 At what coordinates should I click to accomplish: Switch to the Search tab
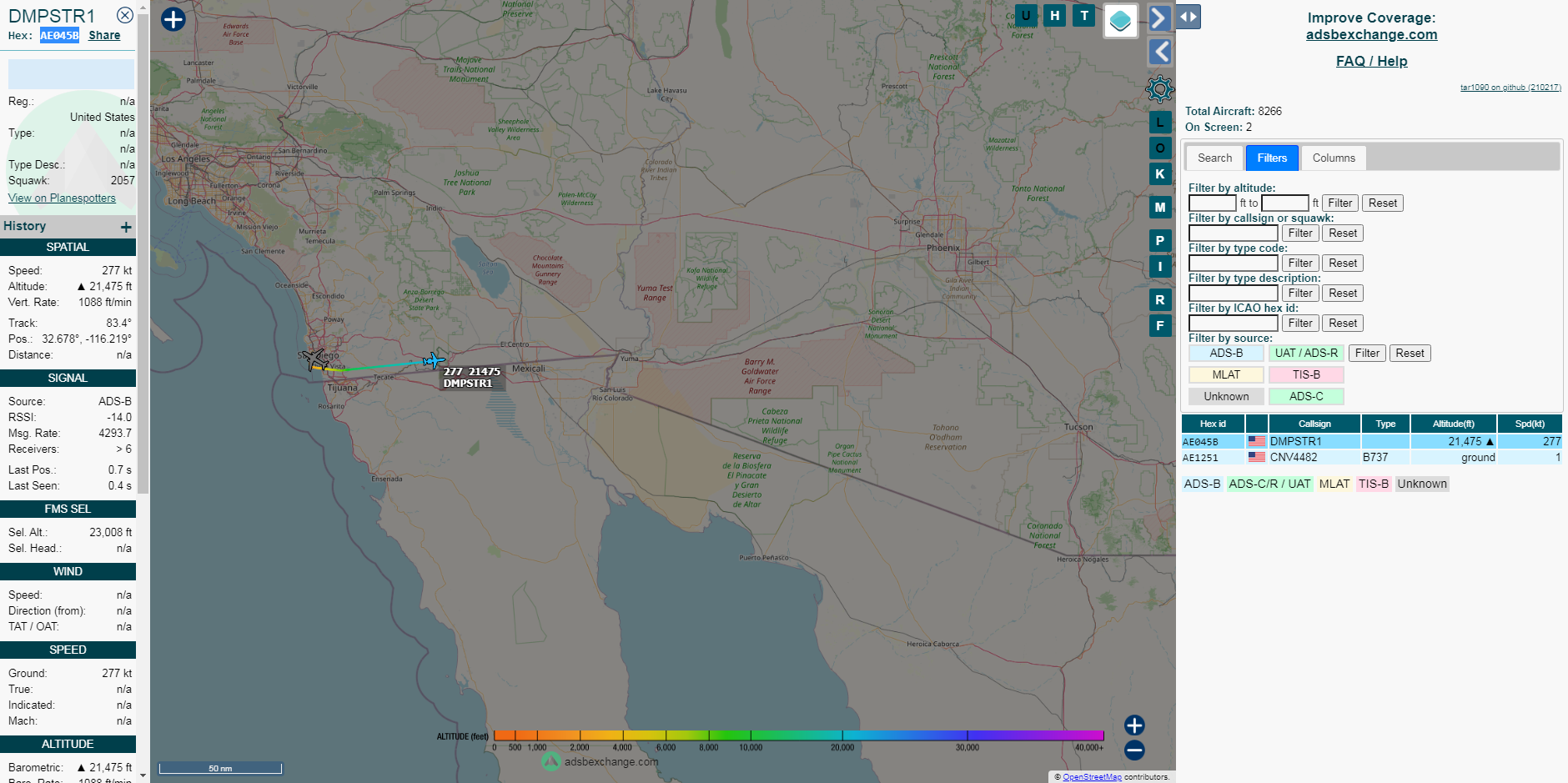tap(1214, 158)
